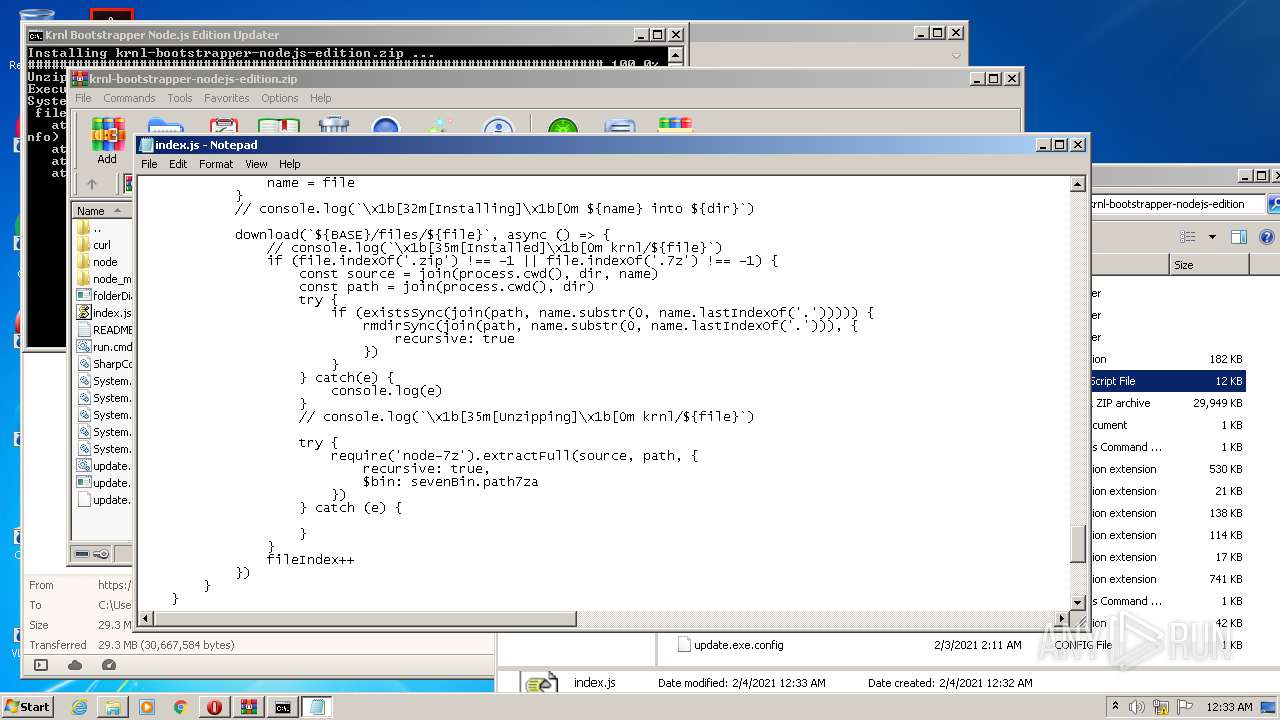Click the Name column header in WinRAR
This screenshot has height=720, width=1280.
click(x=101, y=211)
